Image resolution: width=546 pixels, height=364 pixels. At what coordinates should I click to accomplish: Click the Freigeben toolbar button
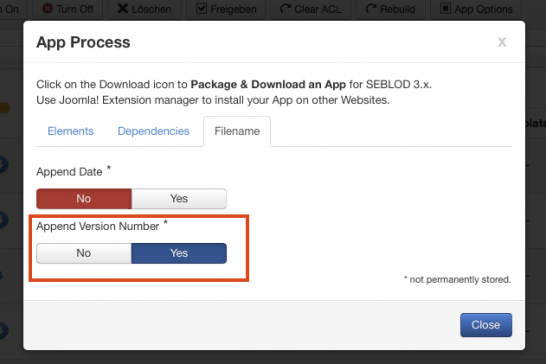point(226,9)
